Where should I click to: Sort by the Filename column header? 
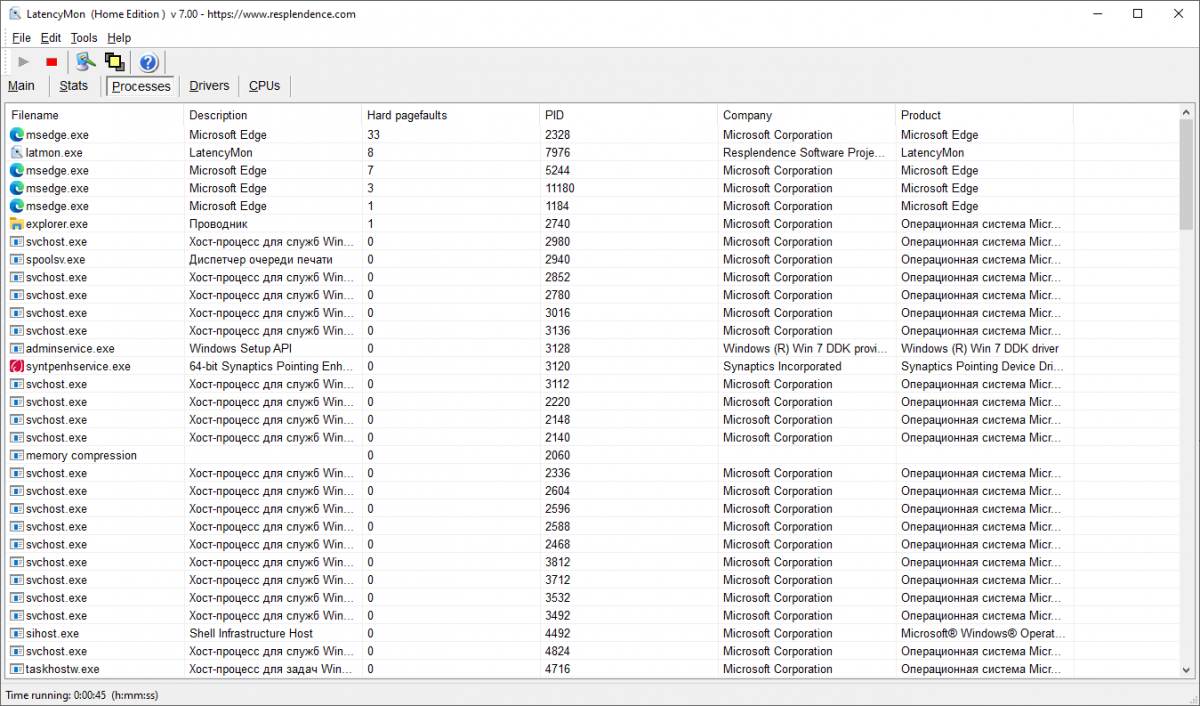tap(95, 115)
